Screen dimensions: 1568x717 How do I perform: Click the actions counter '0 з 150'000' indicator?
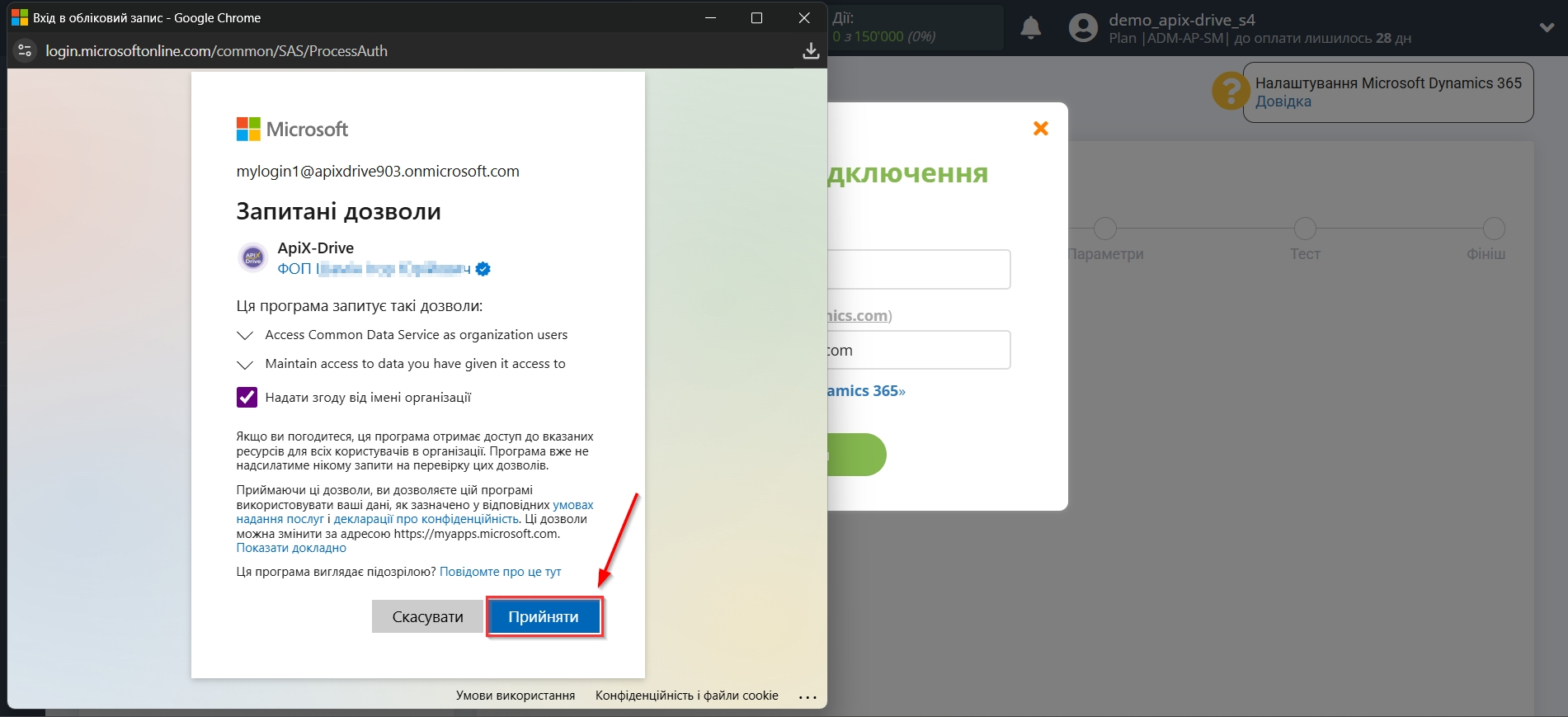click(883, 36)
